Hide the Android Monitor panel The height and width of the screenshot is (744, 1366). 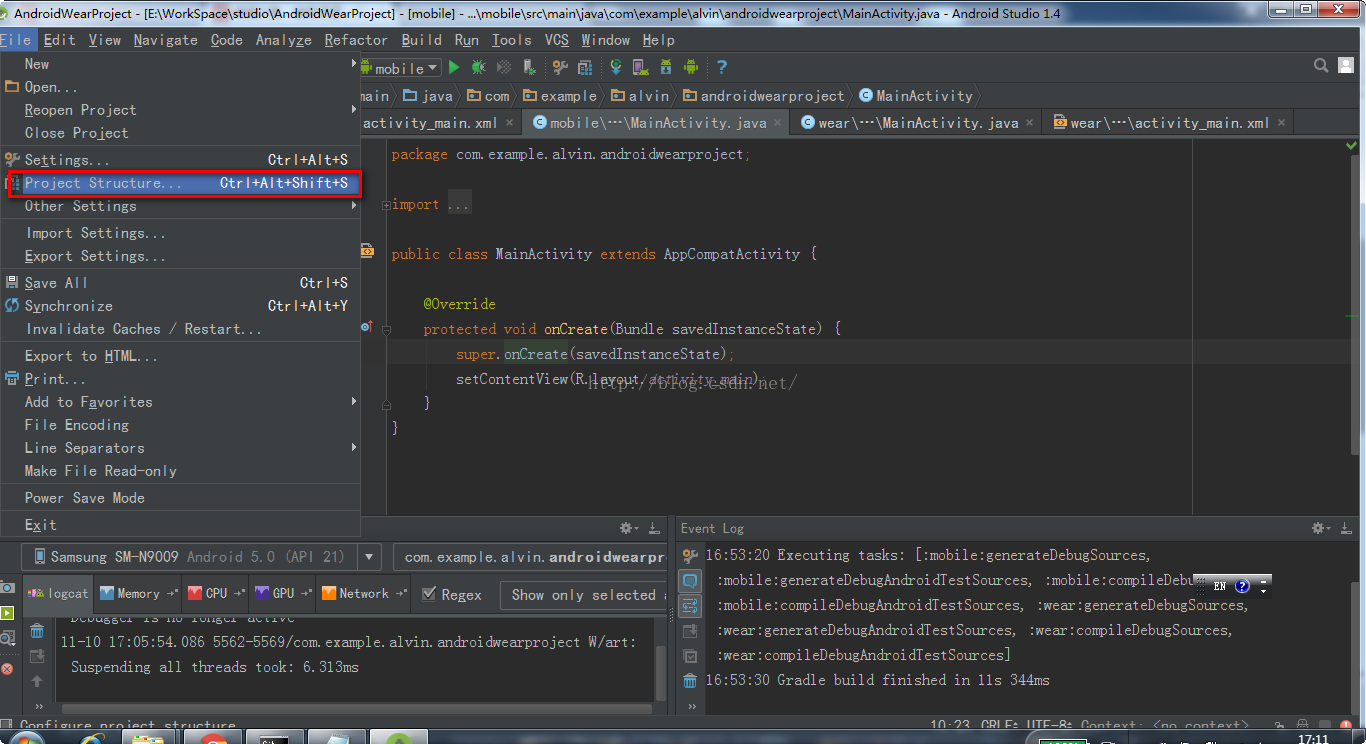[654, 528]
